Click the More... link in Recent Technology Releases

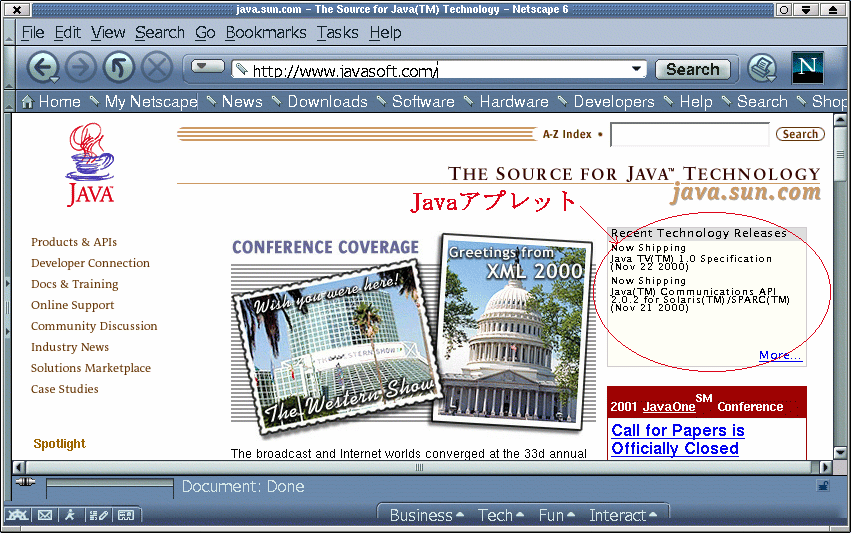[780, 356]
